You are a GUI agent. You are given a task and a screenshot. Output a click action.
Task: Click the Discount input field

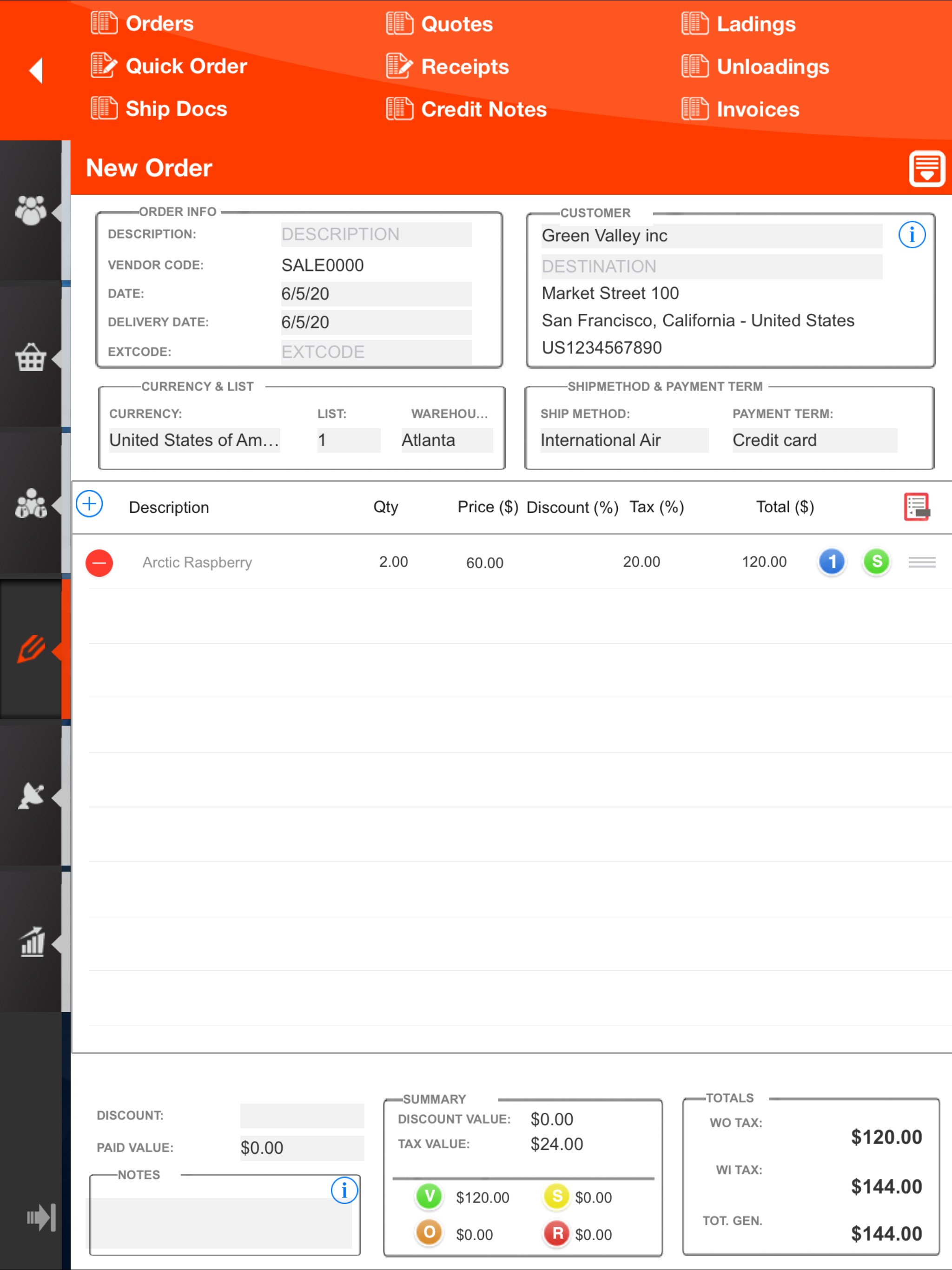click(302, 1116)
